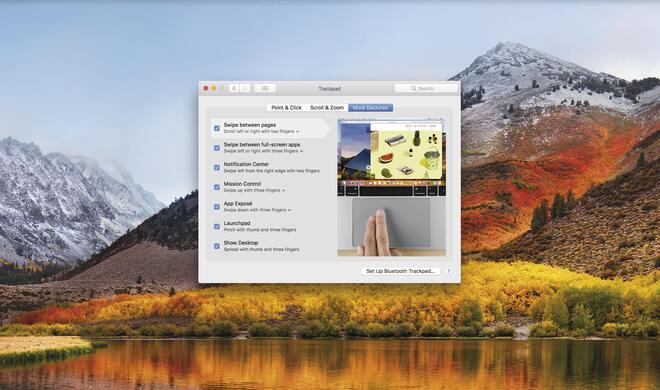Viewport: 660px width, 390px height.
Task: Disable the Show Desktop checkbox
Action: (x=217, y=246)
